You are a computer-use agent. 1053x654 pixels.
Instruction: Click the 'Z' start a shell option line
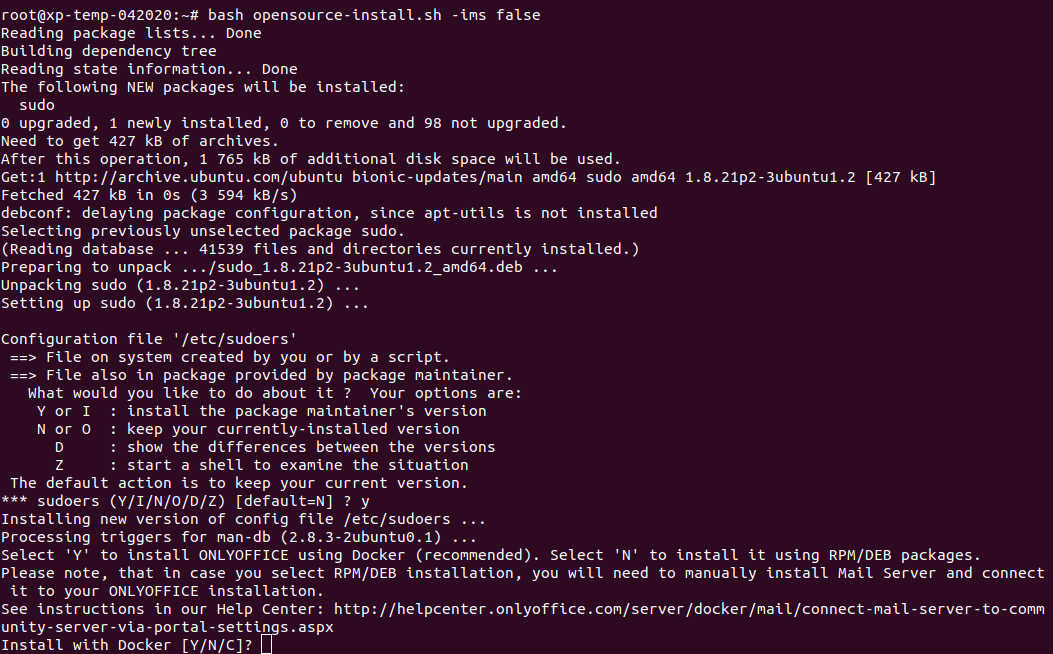262,465
